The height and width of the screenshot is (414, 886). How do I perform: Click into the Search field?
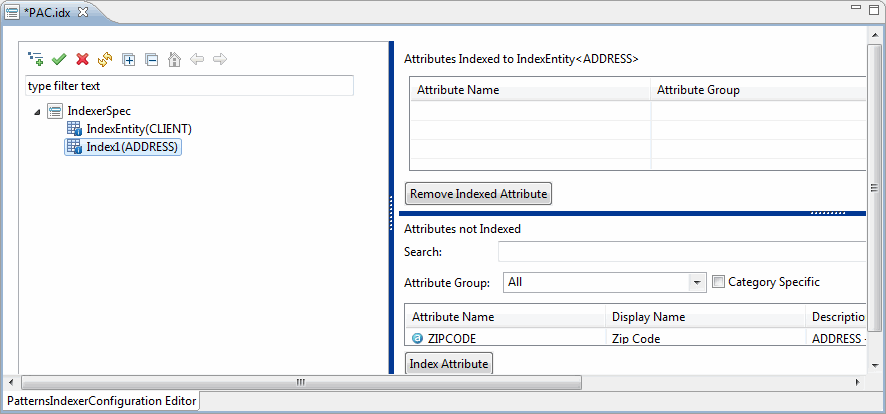tap(682, 252)
